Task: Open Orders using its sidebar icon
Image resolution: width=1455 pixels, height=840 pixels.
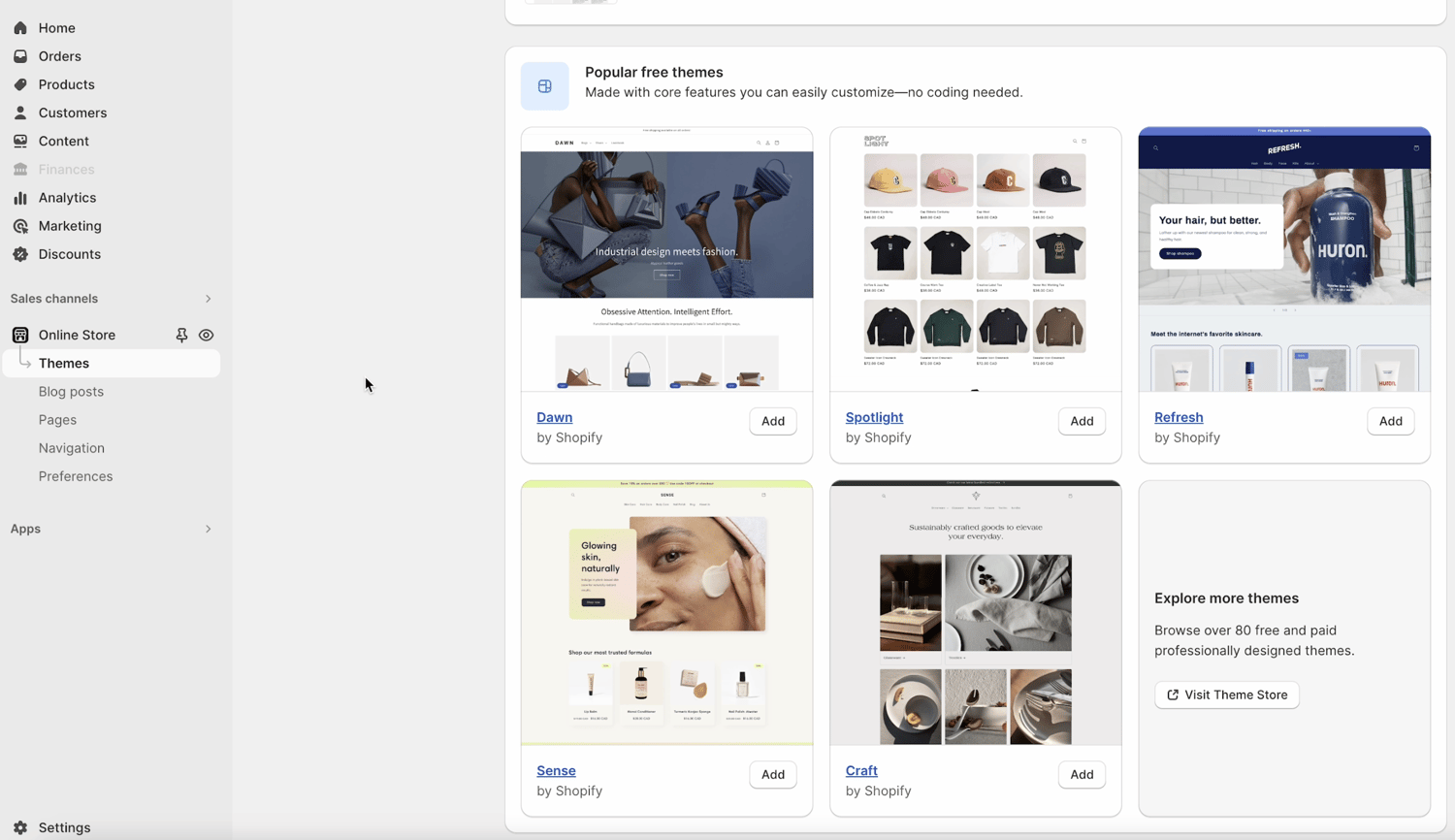Action: click(20, 56)
